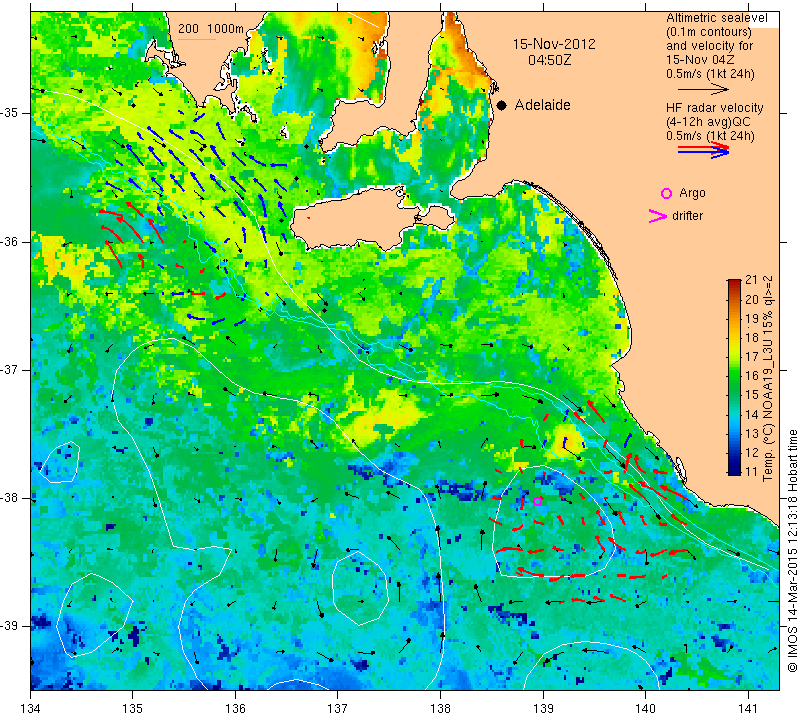Click the magenta drifter arrowhead in legend
This screenshot has height=720, width=800.
pyautogui.click(x=658, y=216)
